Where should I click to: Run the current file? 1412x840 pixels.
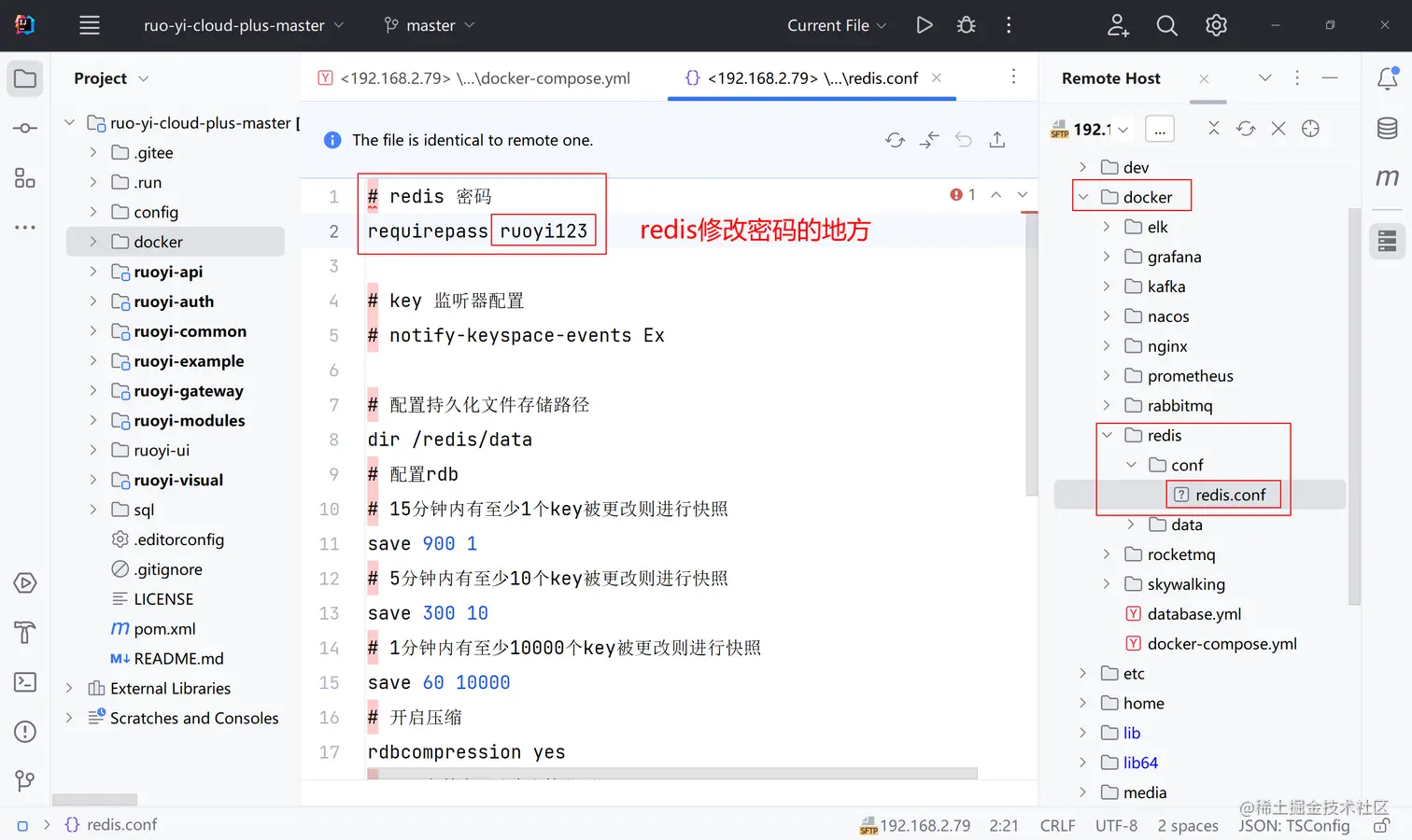925,25
